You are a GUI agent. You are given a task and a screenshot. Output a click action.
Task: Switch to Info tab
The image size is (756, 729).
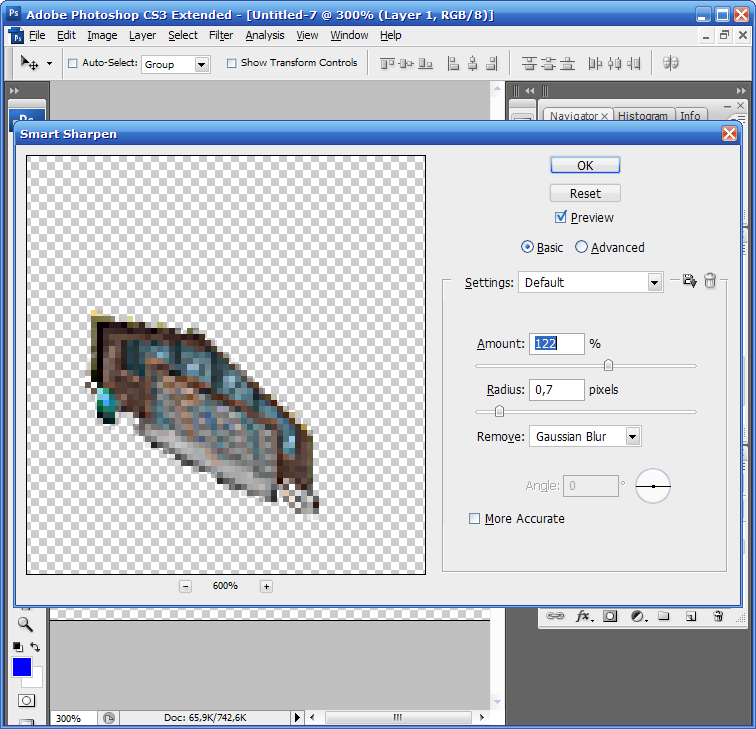coord(690,116)
